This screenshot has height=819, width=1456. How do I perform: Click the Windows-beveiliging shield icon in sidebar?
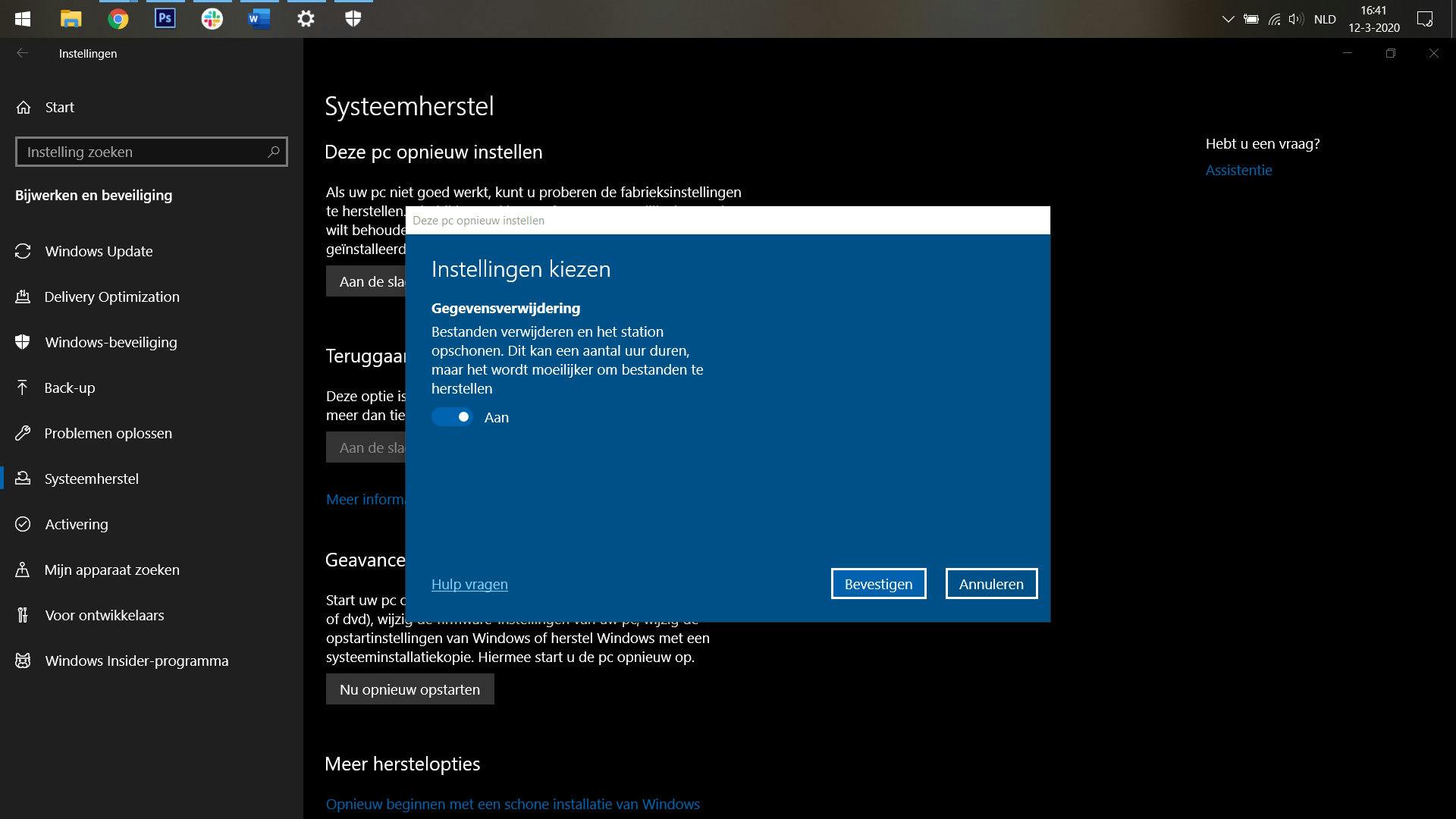23,342
